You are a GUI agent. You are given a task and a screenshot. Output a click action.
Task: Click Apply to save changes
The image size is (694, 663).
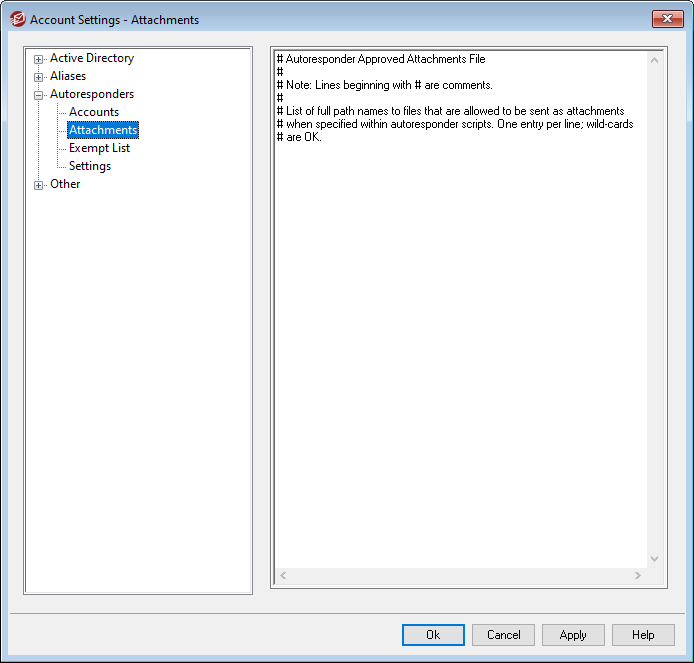(x=573, y=635)
